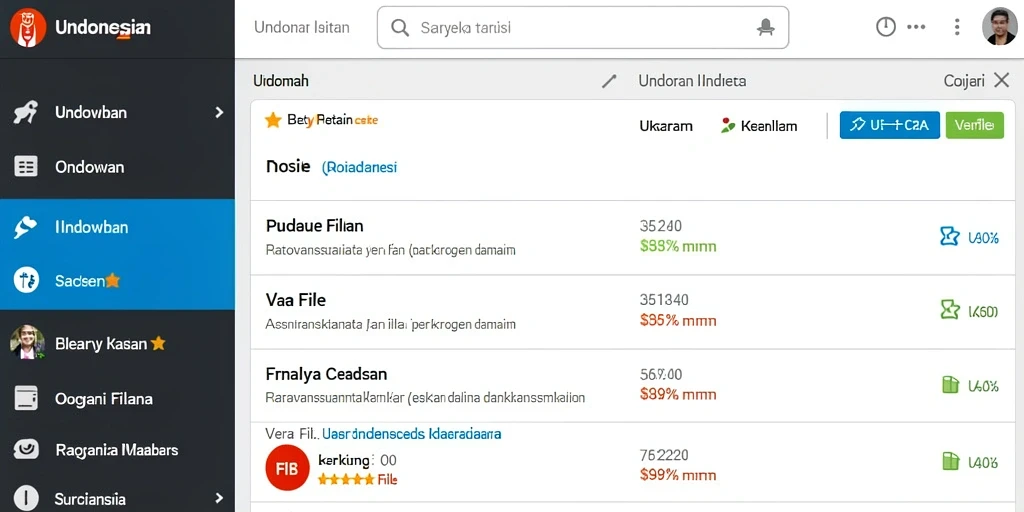Open the vertical three-dot menu

pyautogui.click(x=957, y=27)
